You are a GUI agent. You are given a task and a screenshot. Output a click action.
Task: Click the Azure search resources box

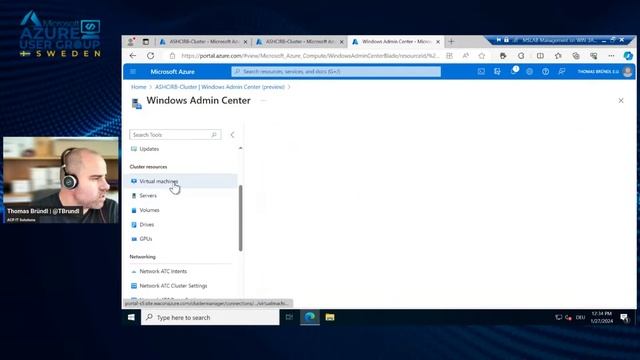336,71
